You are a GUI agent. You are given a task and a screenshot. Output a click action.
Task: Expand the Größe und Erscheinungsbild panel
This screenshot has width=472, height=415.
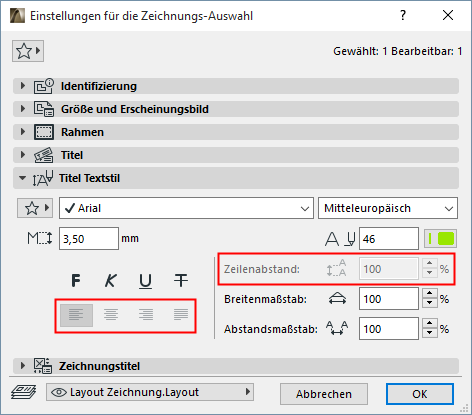click(23, 109)
